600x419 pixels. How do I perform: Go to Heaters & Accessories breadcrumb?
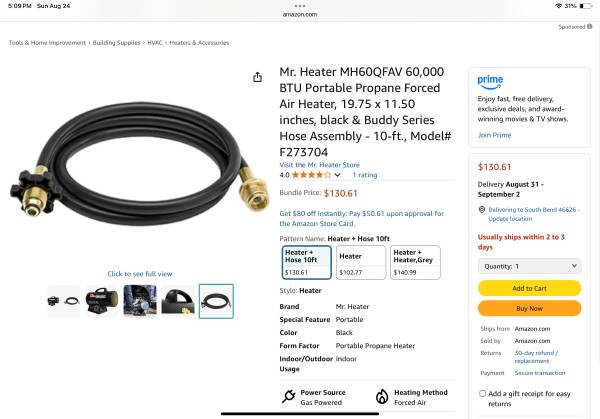[x=199, y=42]
